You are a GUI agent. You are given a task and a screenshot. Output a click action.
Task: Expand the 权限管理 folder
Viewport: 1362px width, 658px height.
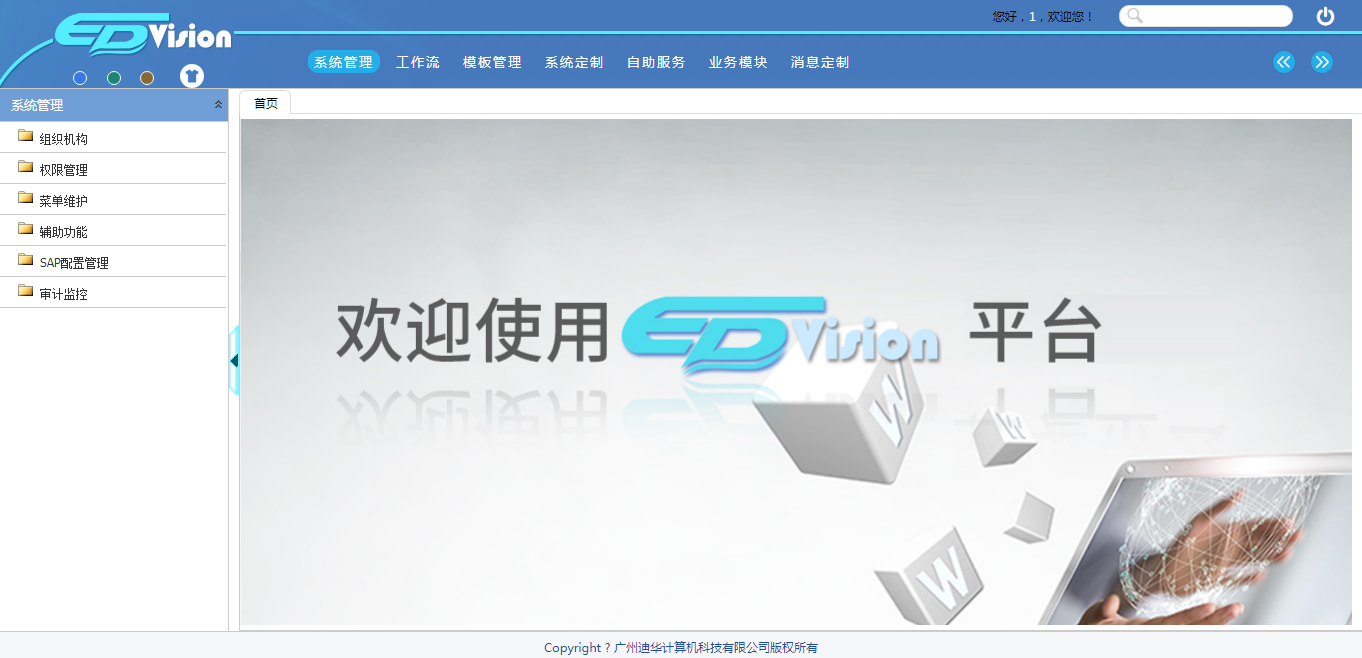coord(113,169)
